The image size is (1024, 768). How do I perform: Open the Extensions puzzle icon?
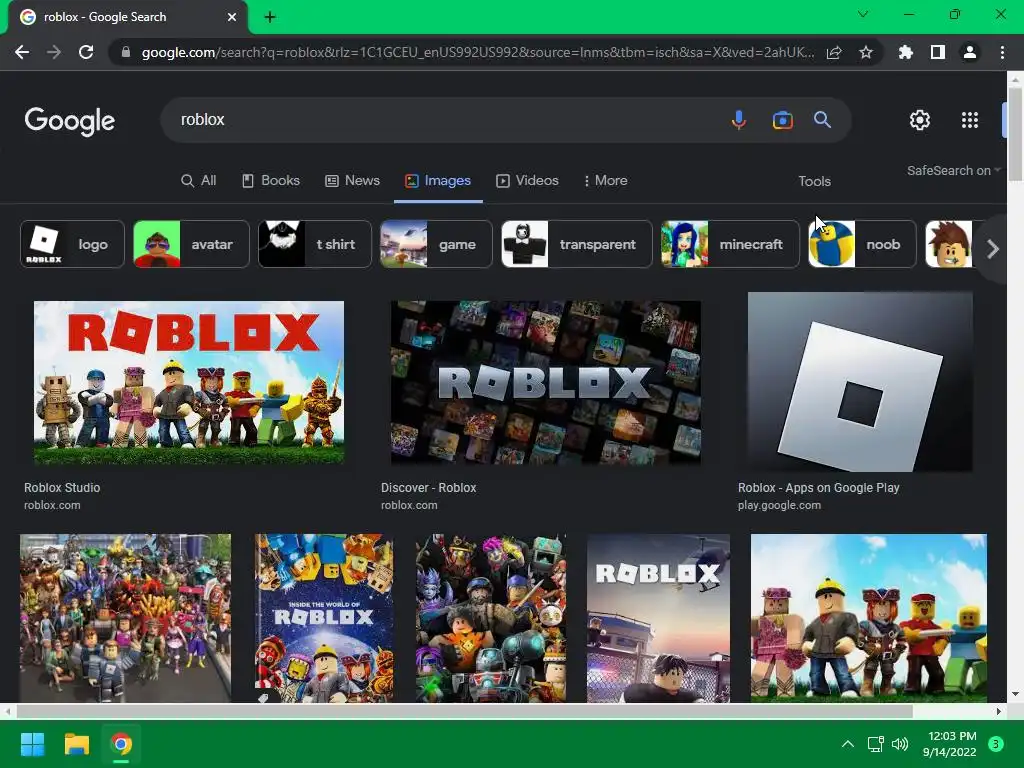pos(906,52)
